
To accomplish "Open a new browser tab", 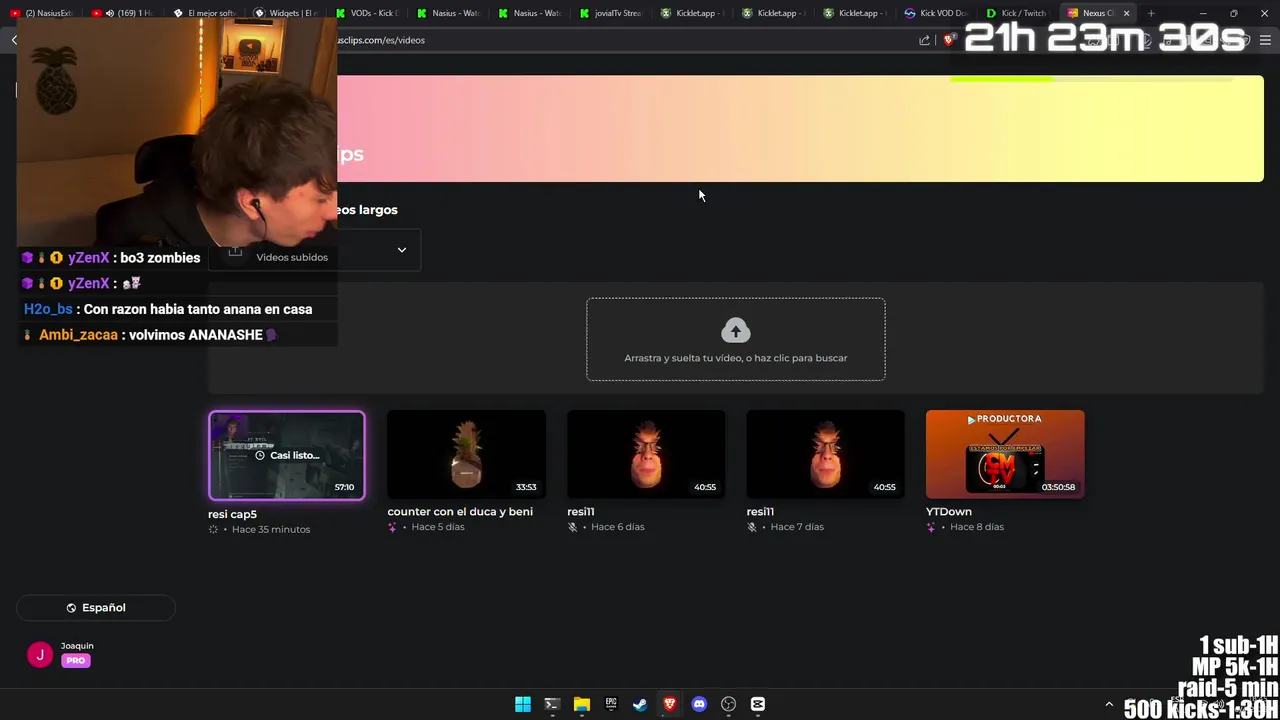I will tap(1151, 13).
